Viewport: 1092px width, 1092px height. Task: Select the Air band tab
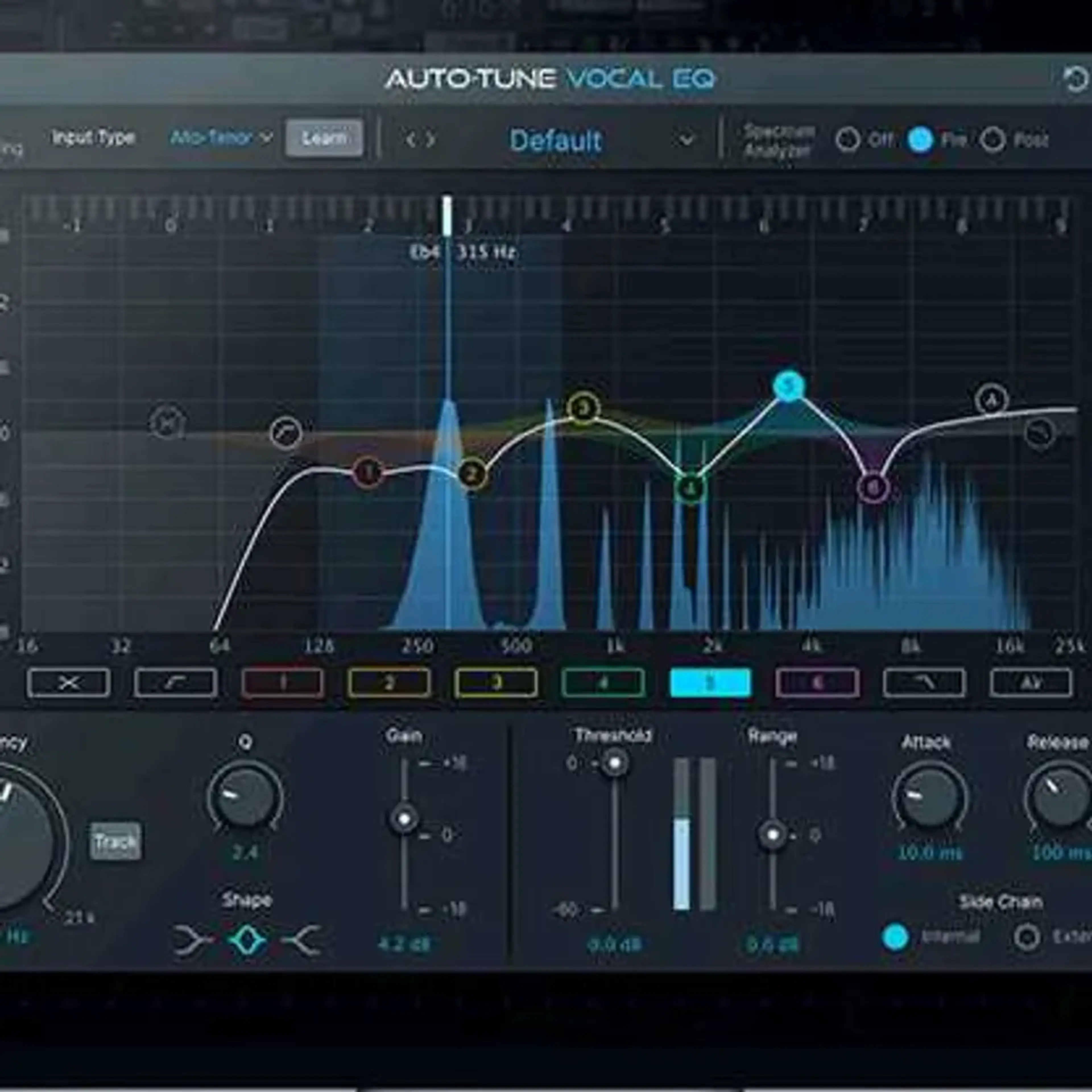coord(1030,683)
